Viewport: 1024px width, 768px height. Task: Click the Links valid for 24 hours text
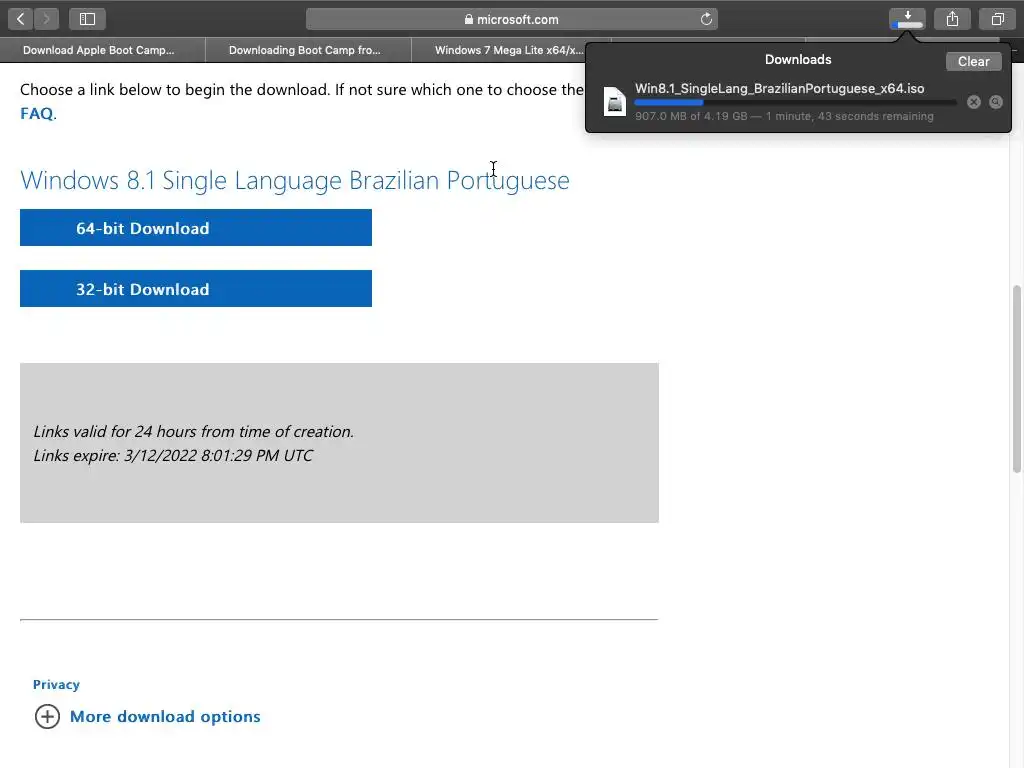click(x=193, y=432)
